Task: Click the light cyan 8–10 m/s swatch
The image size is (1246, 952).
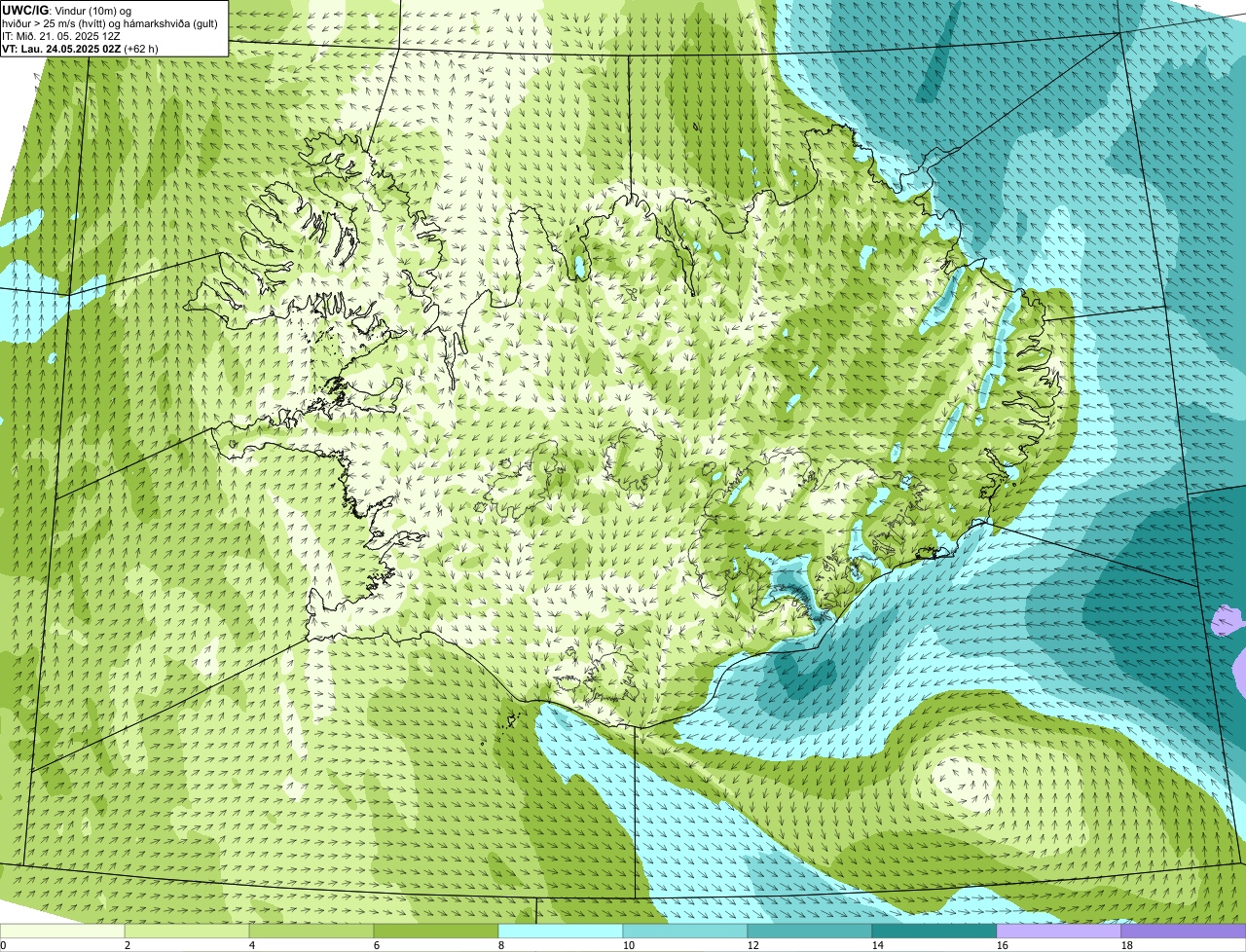Action: click(x=561, y=931)
